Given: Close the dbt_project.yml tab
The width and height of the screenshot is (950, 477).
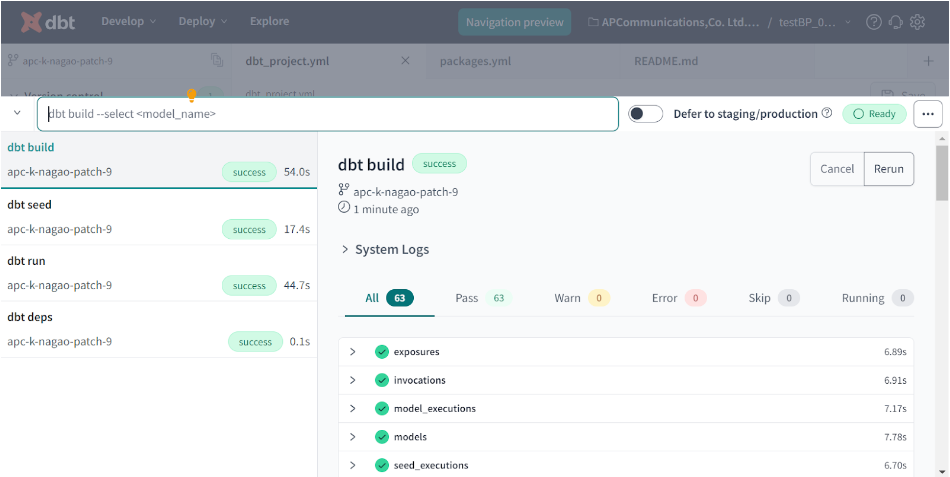Looking at the screenshot, I should coord(405,61).
